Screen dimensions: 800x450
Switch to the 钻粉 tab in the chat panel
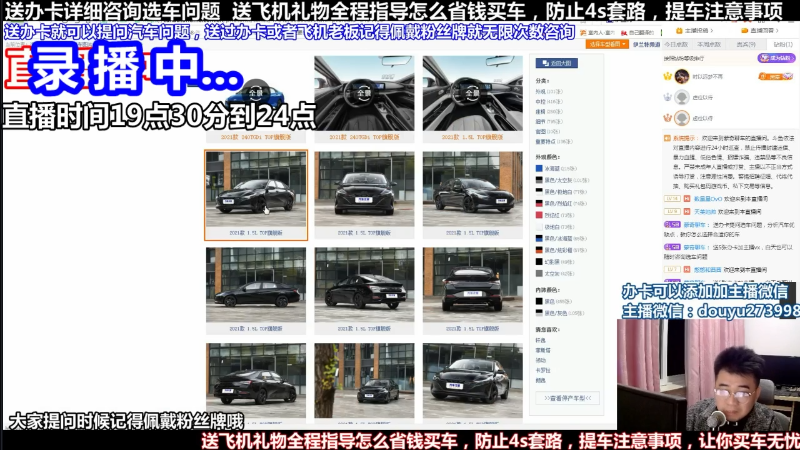[783, 45]
